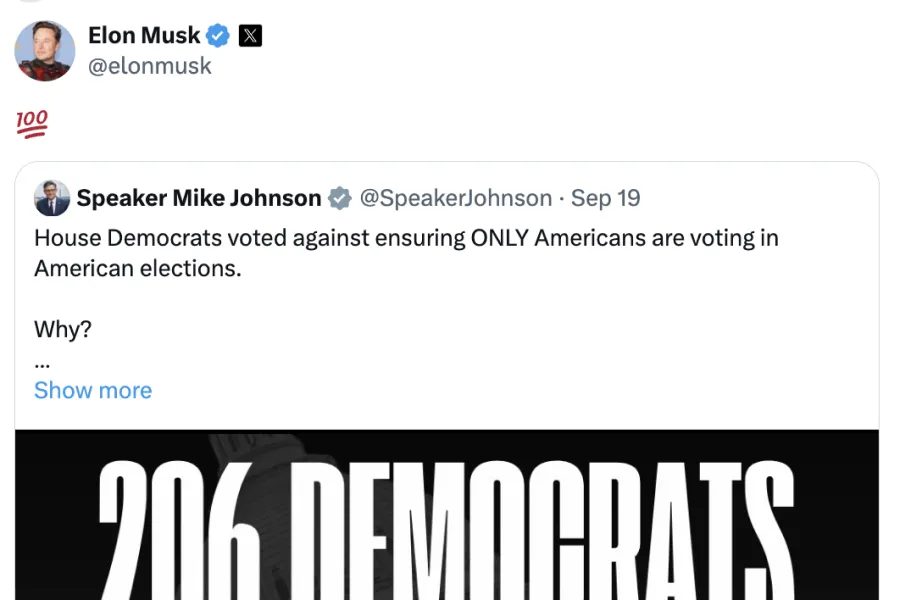Click the gray verified badge next to Speaker Mike Johnson
Viewport: 900px width, 600px height.
[339, 198]
